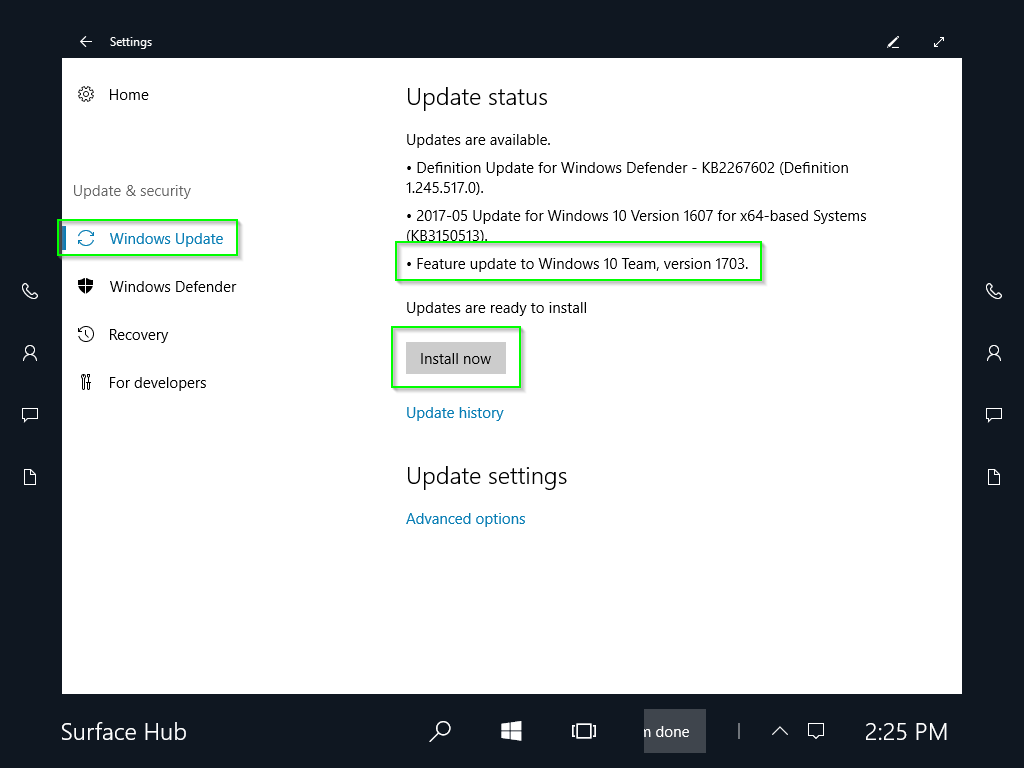Screen dimensions: 1024x768
Task: Click the Windows Update refresh icon
Action: (86, 238)
